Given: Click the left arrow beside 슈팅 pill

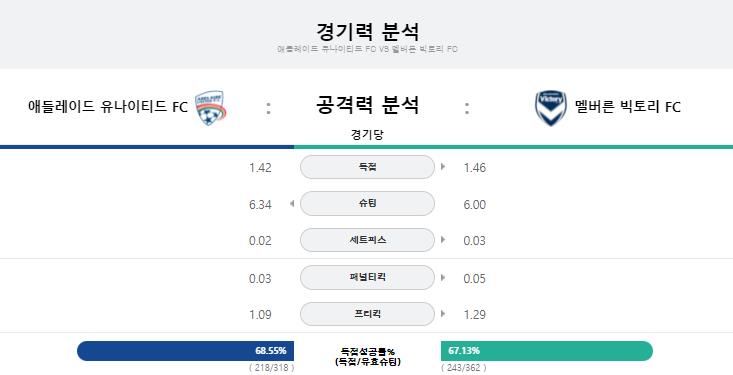Looking at the screenshot, I should [292, 203].
